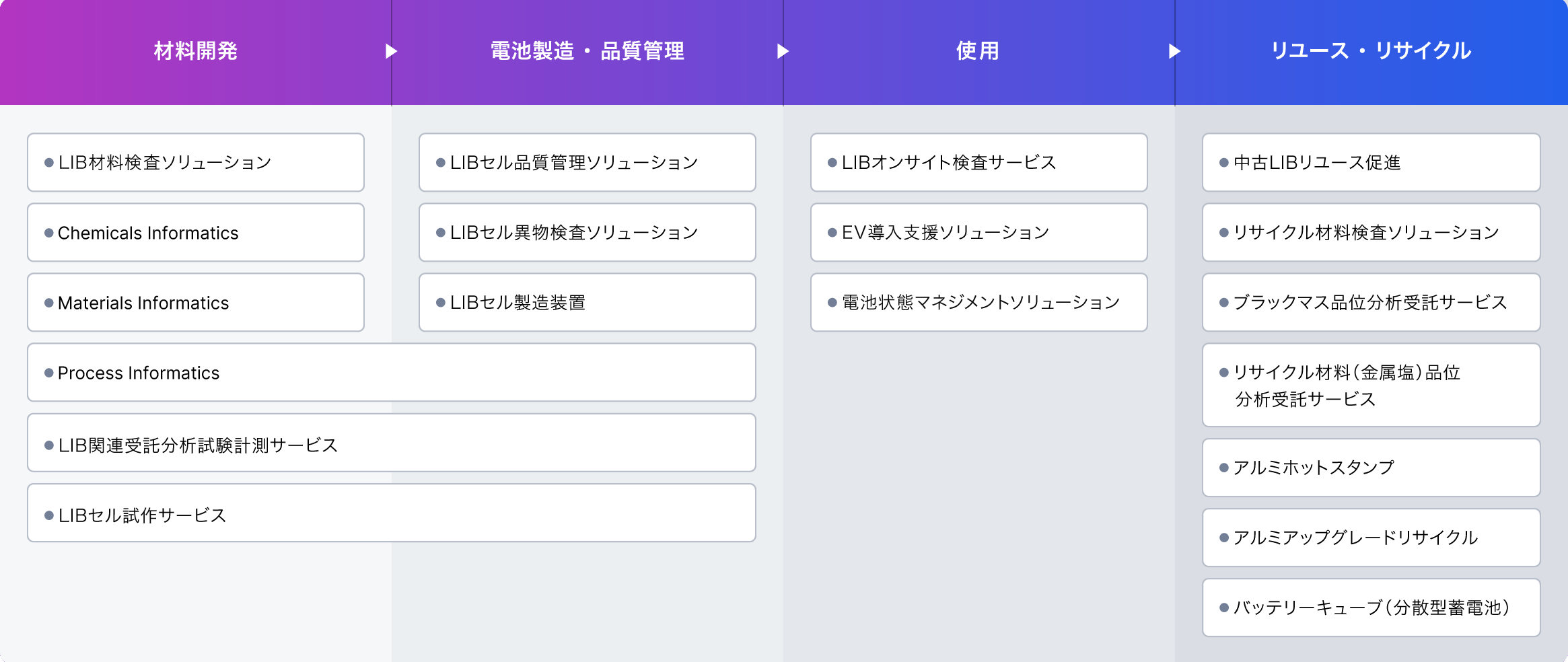1568x662 pixels.
Task: Open LIB材料検査ソリューション link
Action: point(196,162)
